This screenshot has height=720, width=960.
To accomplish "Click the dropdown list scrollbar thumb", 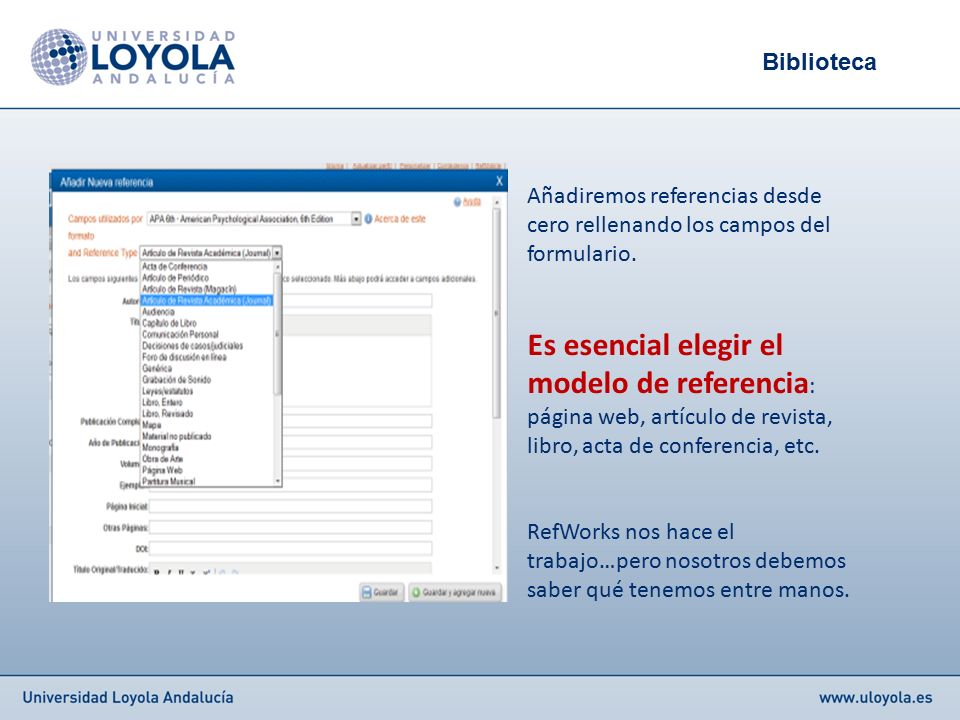I will click(277, 334).
